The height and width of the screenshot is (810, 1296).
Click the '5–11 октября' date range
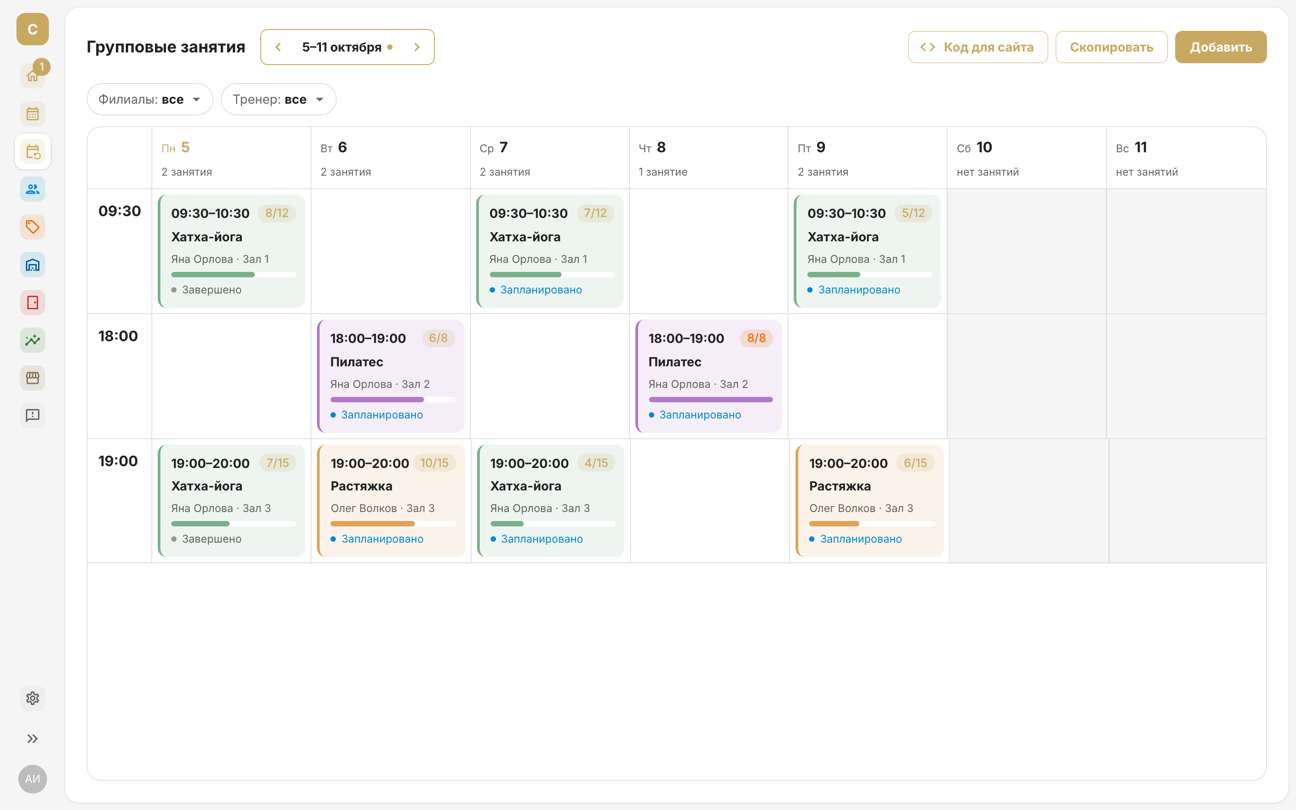pyautogui.click(x=342, y=47)
